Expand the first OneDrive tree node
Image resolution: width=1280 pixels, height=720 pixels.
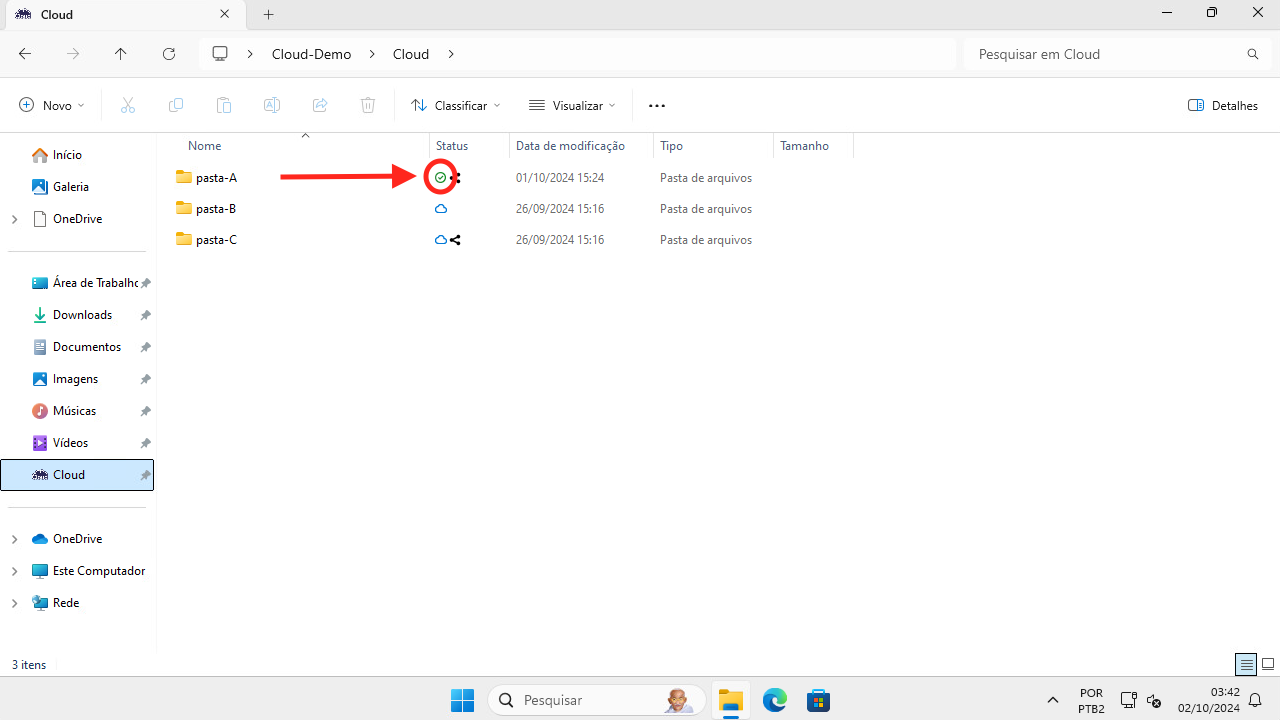[14, 219]
